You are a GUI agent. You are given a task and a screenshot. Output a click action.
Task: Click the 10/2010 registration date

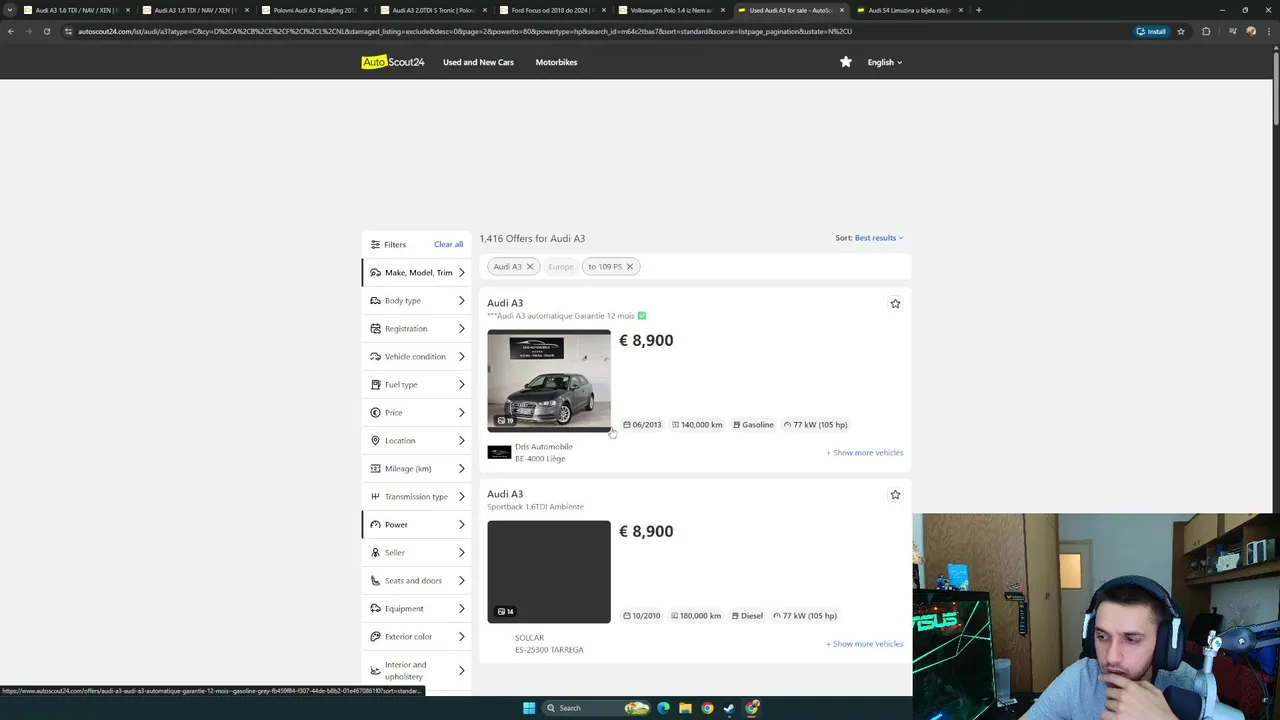(x=642, y=616)
